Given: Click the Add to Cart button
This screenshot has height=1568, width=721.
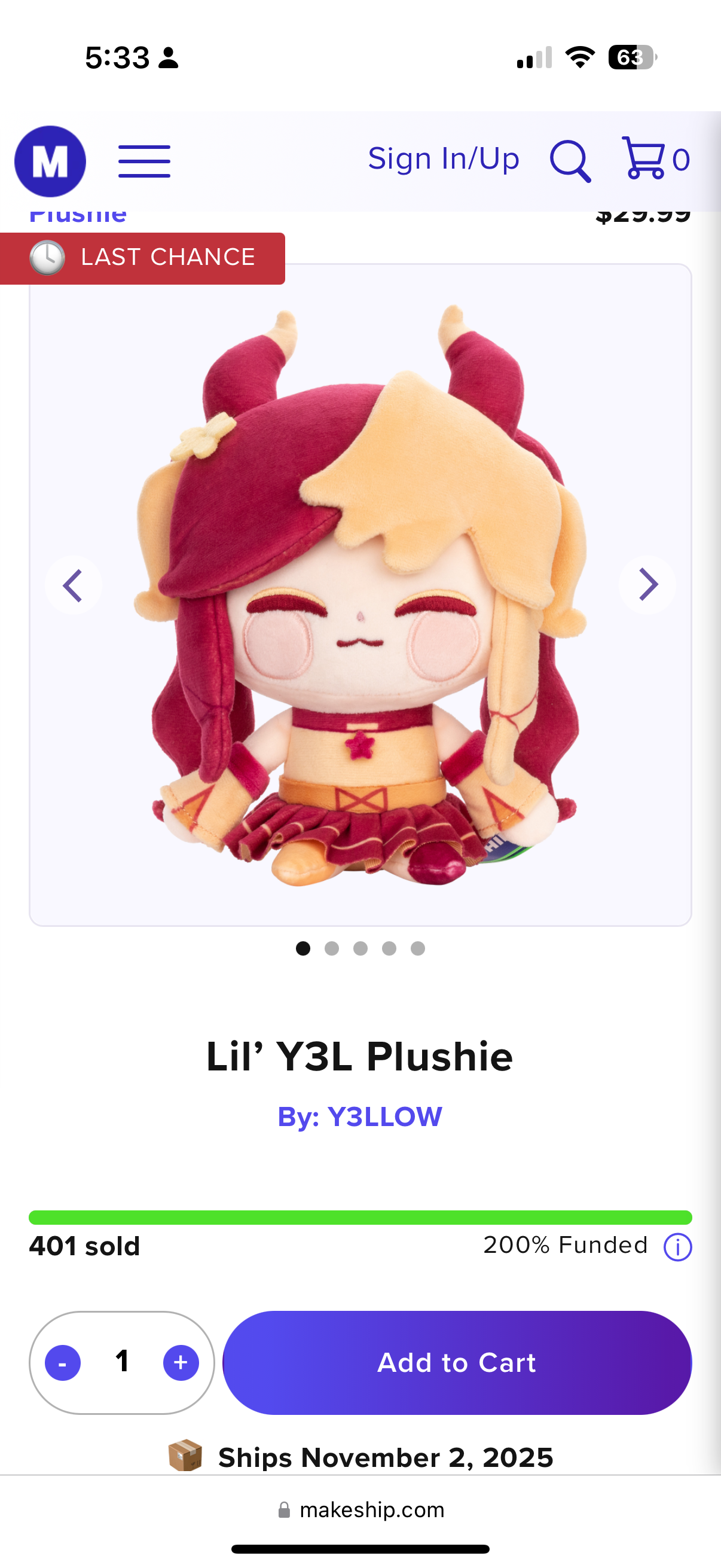Looking at the screenshot, I should click(457, 1362).
